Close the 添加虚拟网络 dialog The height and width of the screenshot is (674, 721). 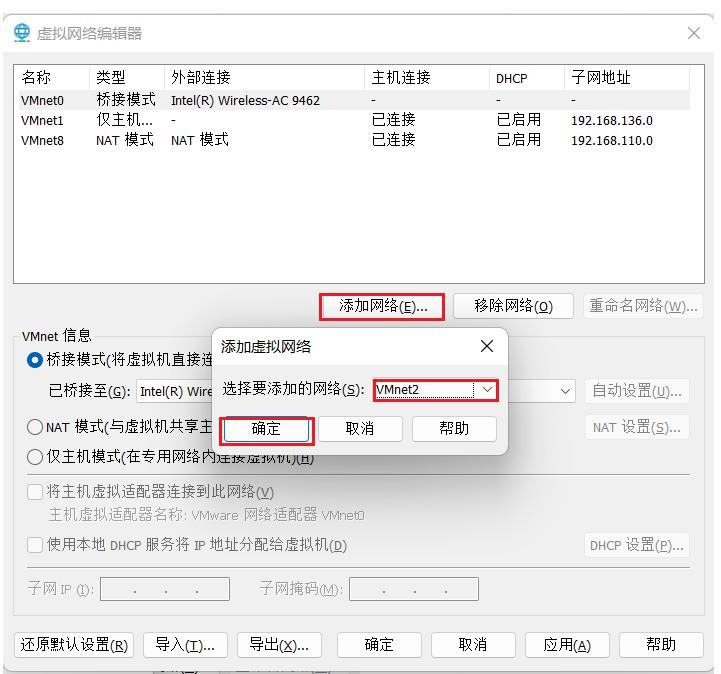(486, 346)
